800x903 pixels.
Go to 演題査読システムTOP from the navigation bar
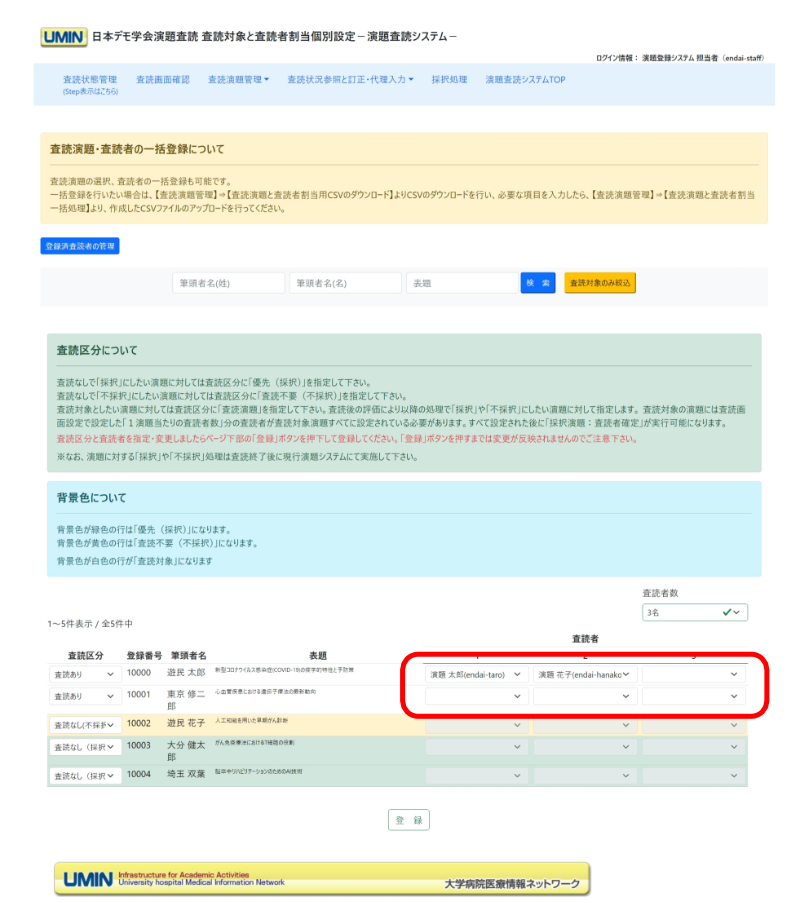click(x=524, y=78)
